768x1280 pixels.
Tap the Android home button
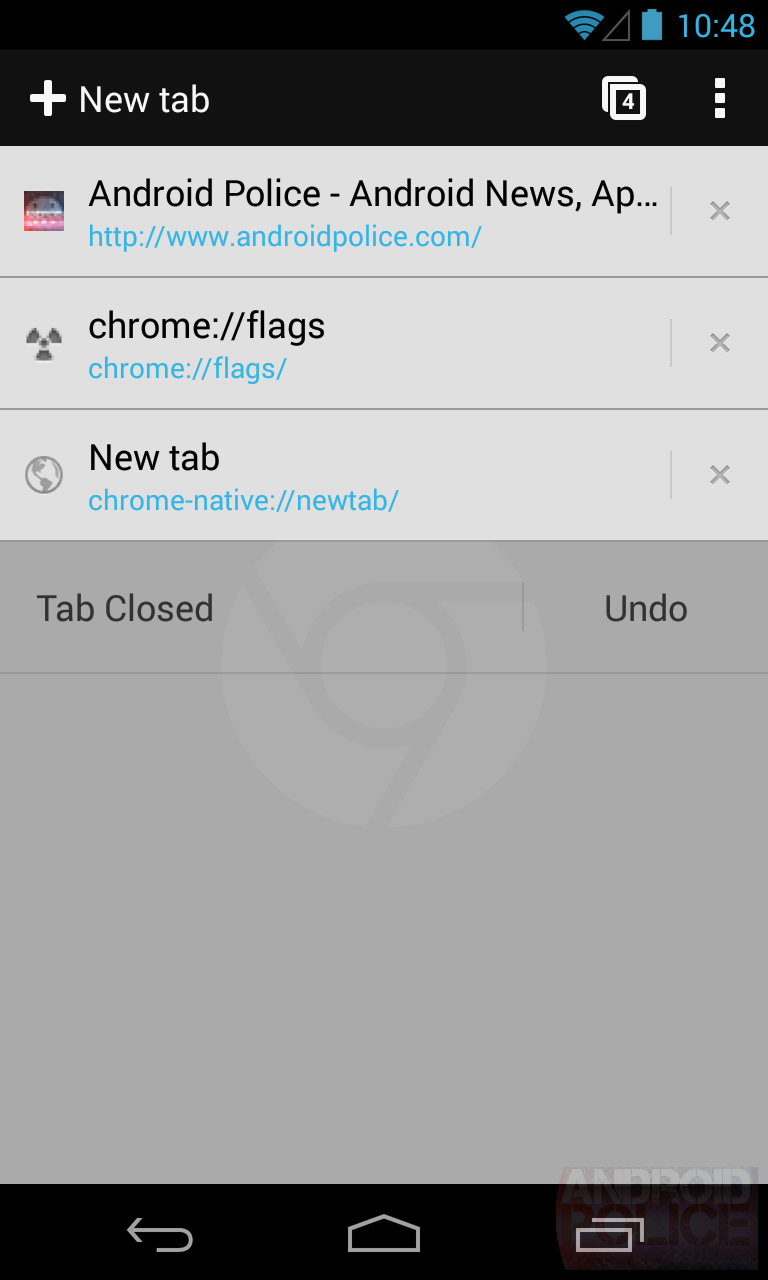tap(384, 1233)
